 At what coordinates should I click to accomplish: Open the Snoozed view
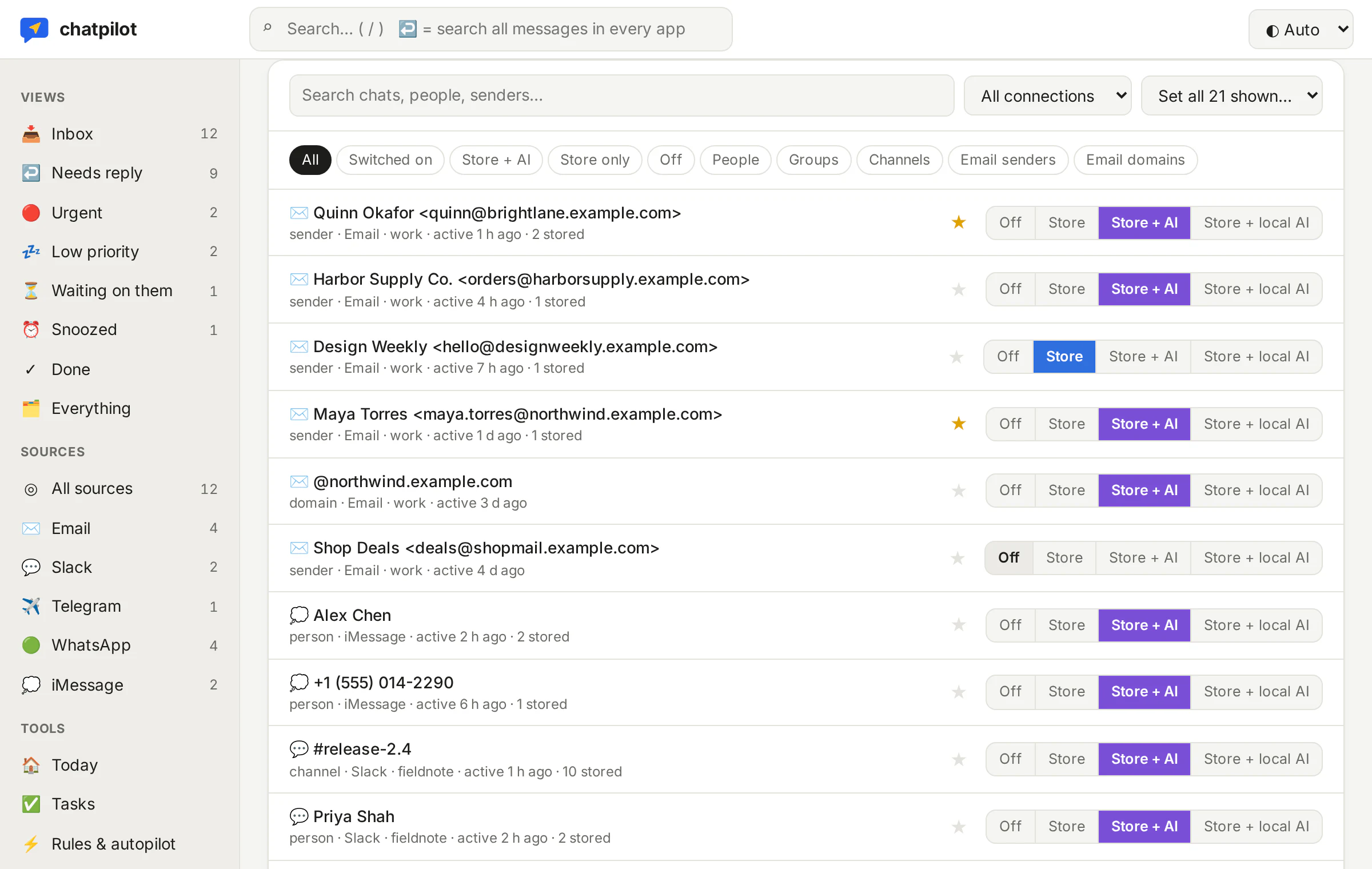[x=119, y=329]
